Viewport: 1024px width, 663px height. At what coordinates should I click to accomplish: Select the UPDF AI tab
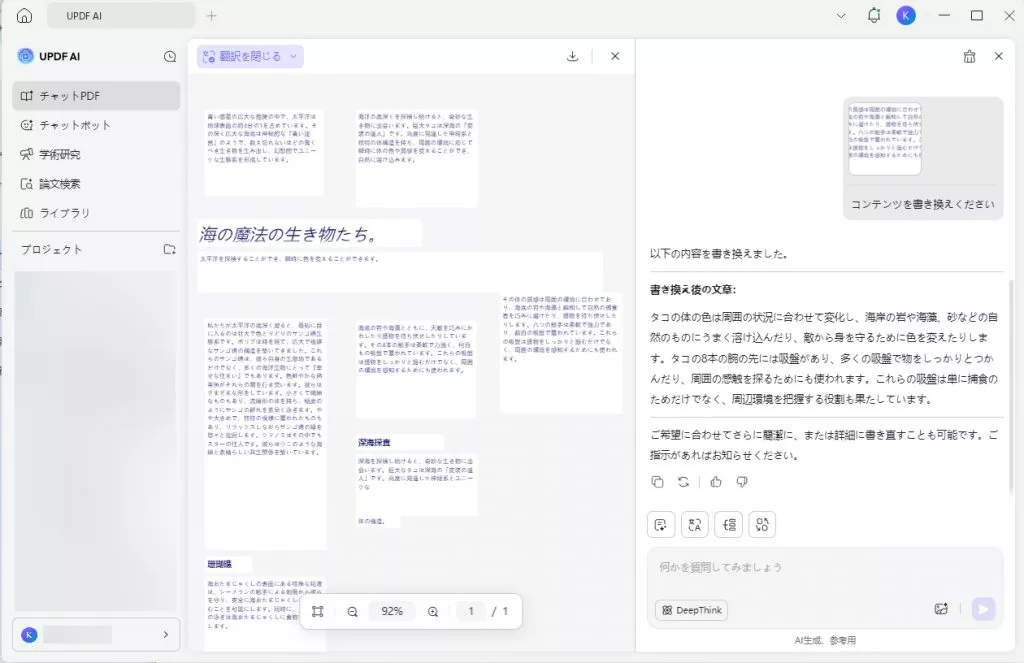(x=119, y=16)
